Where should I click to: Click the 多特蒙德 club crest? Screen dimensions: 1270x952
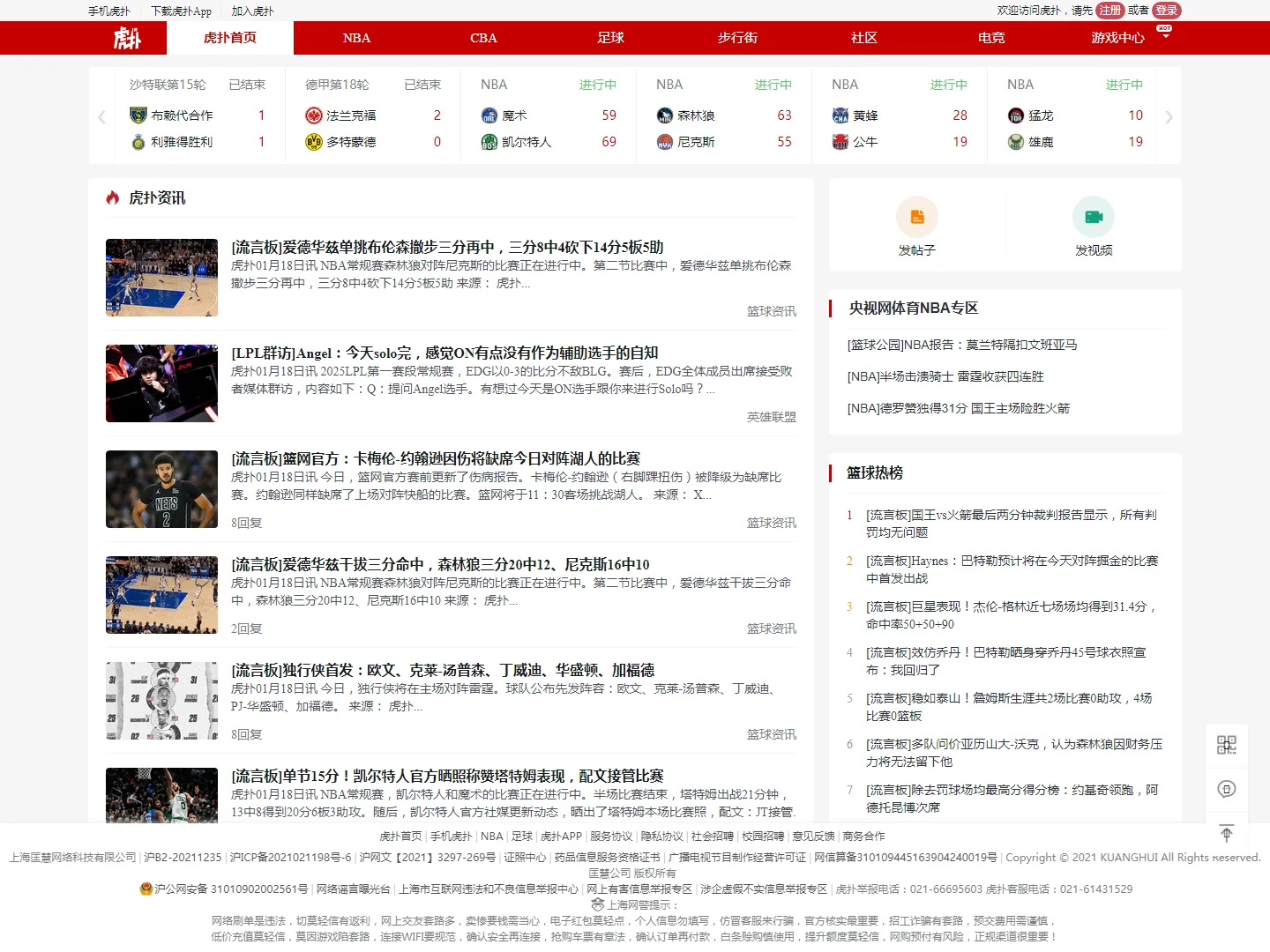coord(314,141)
